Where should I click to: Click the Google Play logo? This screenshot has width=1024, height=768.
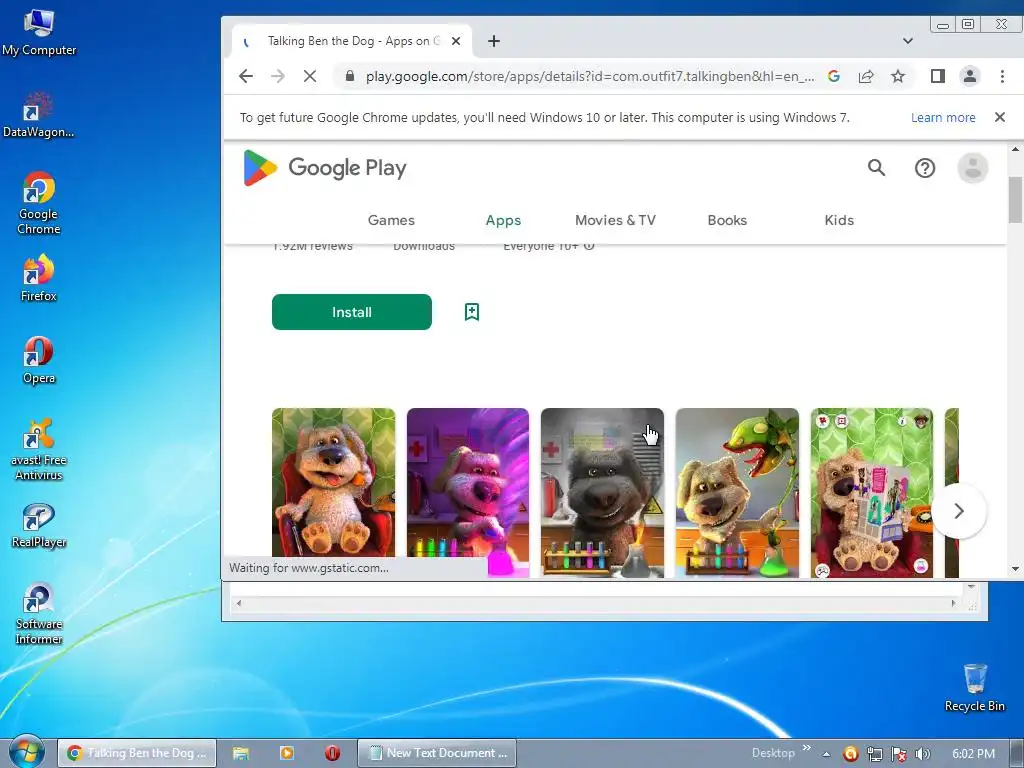tap(325, 168)
